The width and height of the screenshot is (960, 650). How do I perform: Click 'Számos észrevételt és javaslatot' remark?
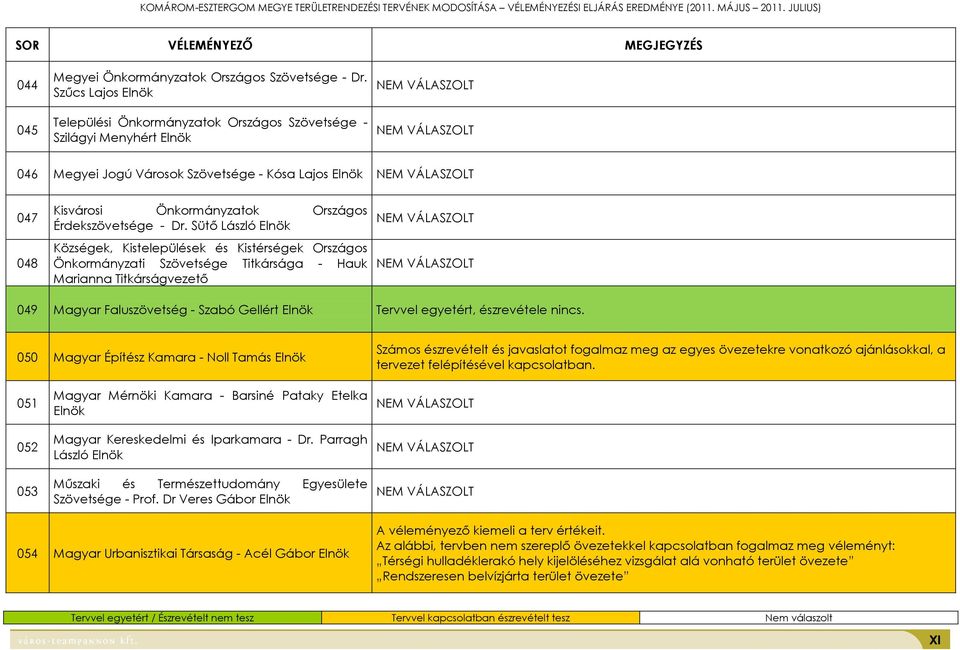(x=661, y=357)
